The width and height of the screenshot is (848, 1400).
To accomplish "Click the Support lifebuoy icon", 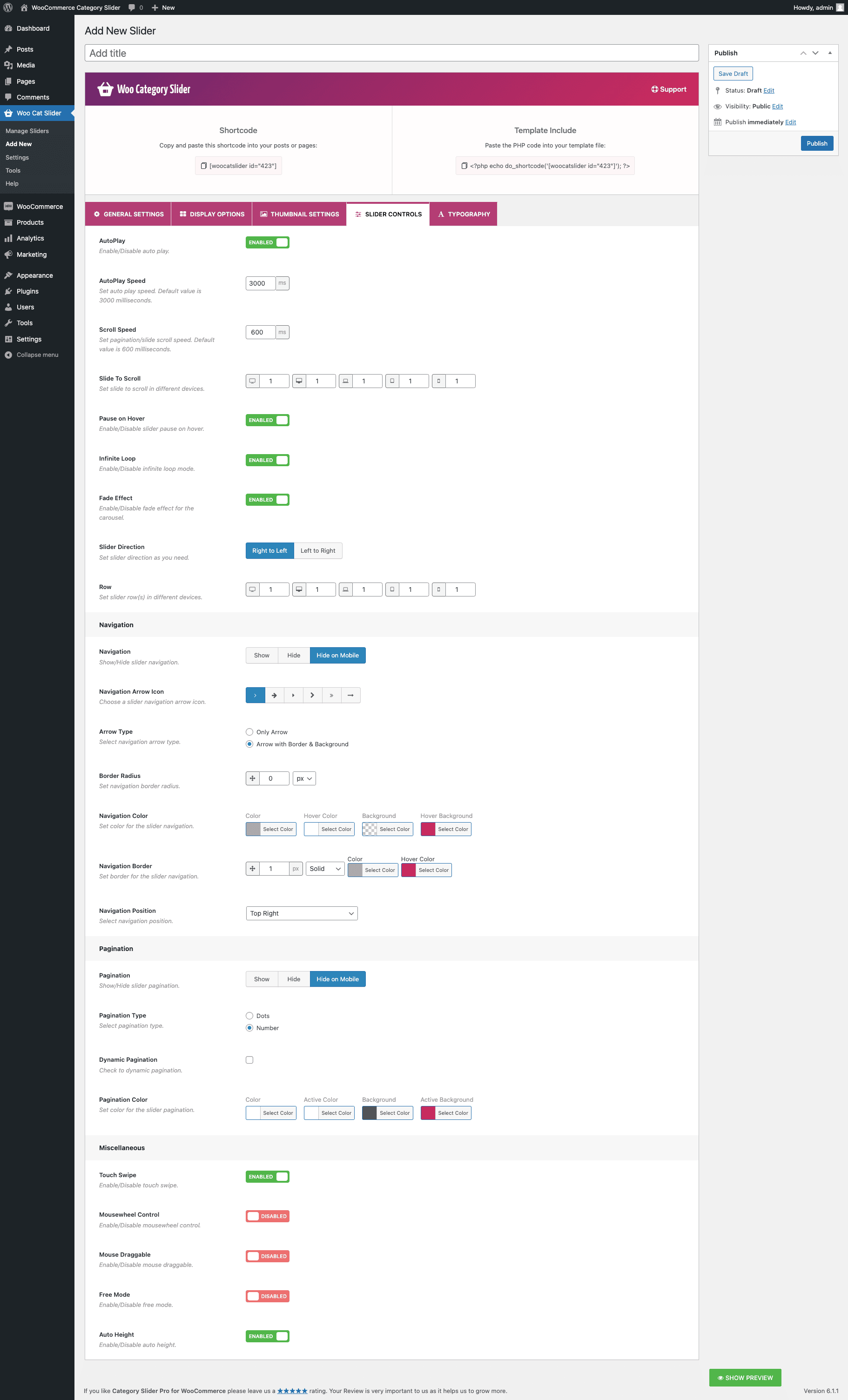I will click(654, 89).
